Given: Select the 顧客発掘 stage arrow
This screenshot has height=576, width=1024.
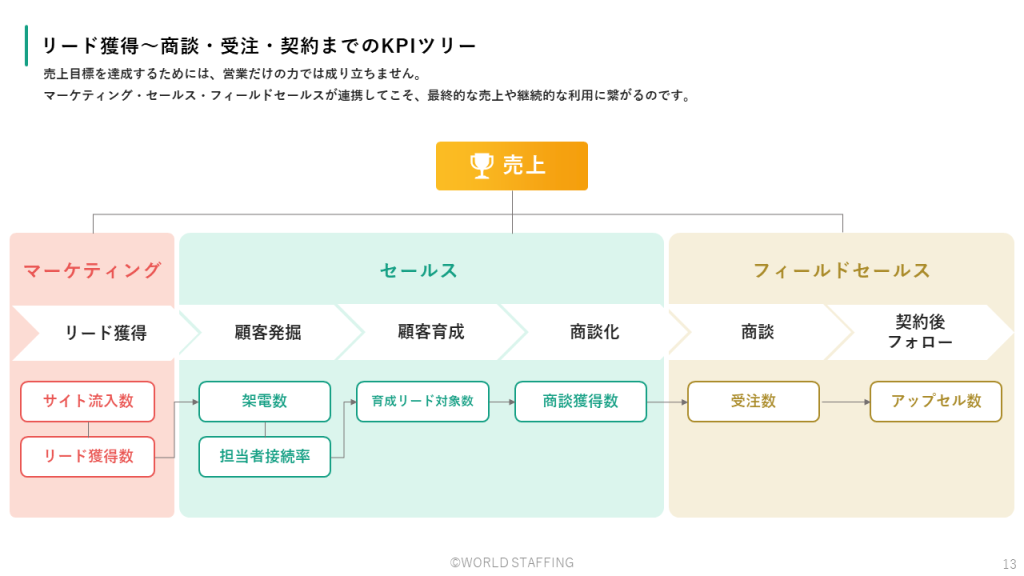Looking at the screenshot, I should click(267, 333).
